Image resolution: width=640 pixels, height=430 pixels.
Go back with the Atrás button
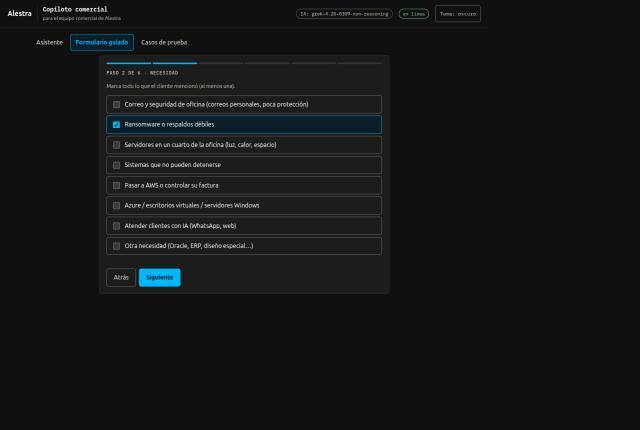(x=121, y=277)
